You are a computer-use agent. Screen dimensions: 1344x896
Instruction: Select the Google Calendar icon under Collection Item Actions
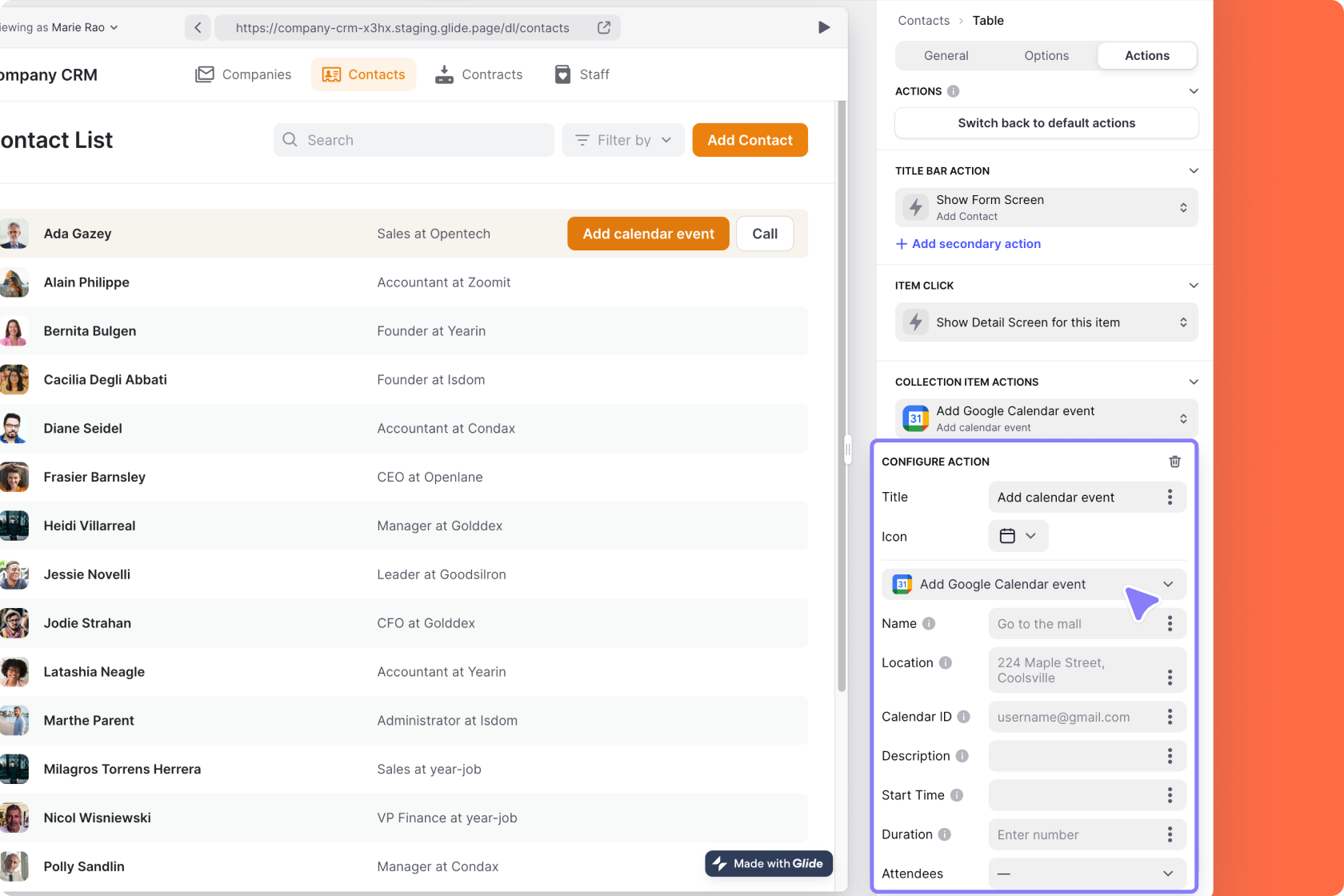coord(915,418)
